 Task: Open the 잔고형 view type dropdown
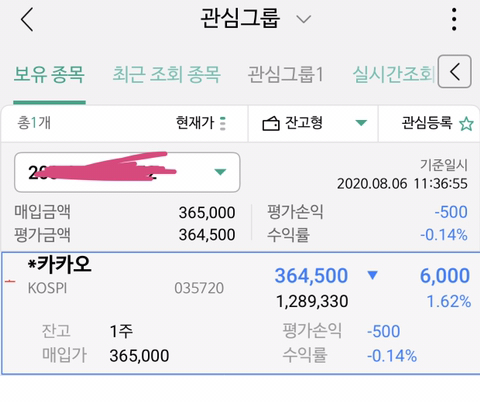coord(313,124)
